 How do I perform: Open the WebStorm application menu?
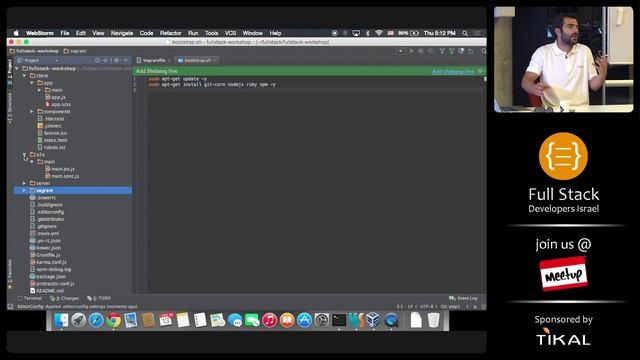39,33
